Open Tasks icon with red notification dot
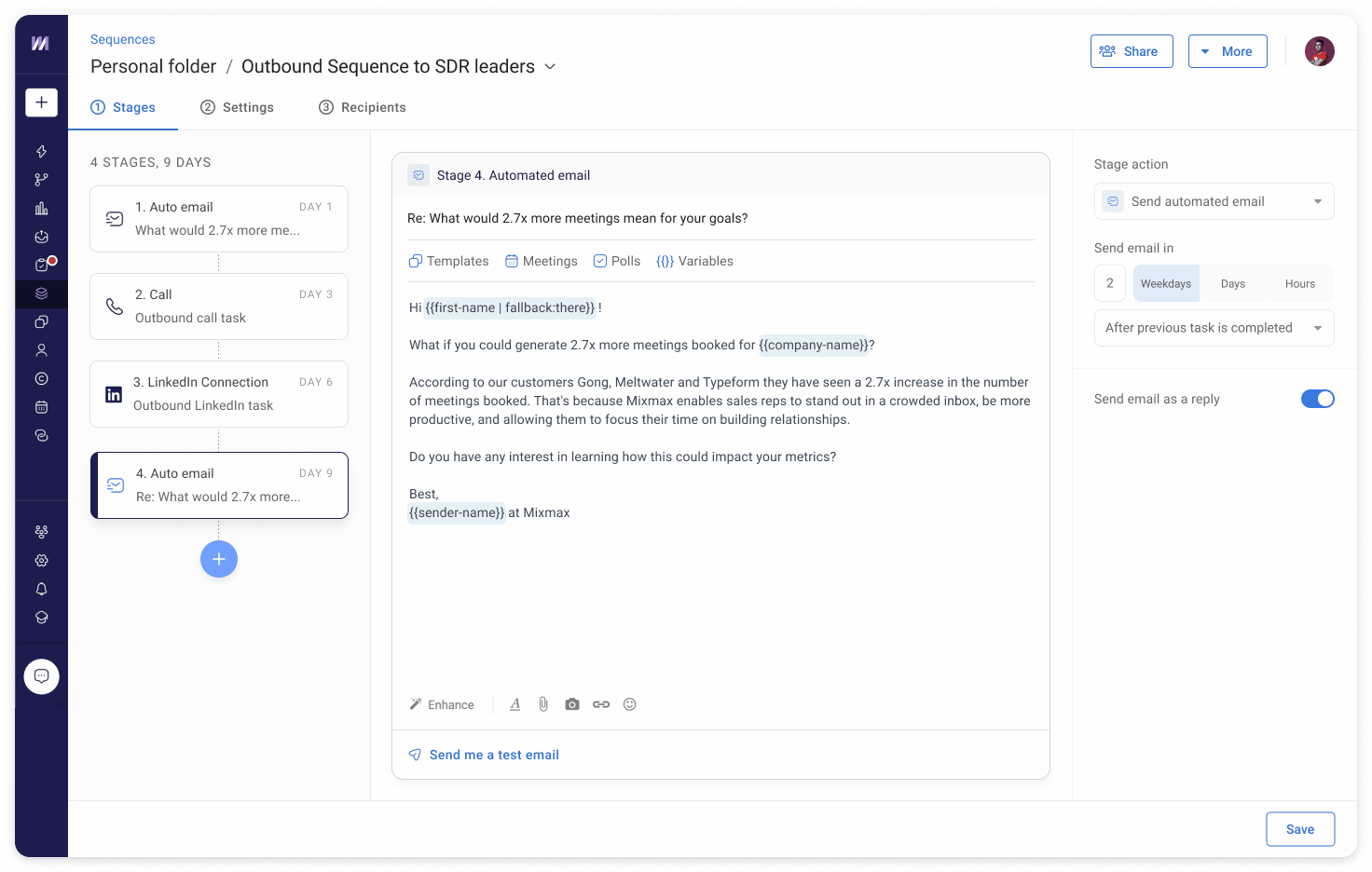Image resolution: width=1372 pixels, height=872 pixels. pos(41,265)
